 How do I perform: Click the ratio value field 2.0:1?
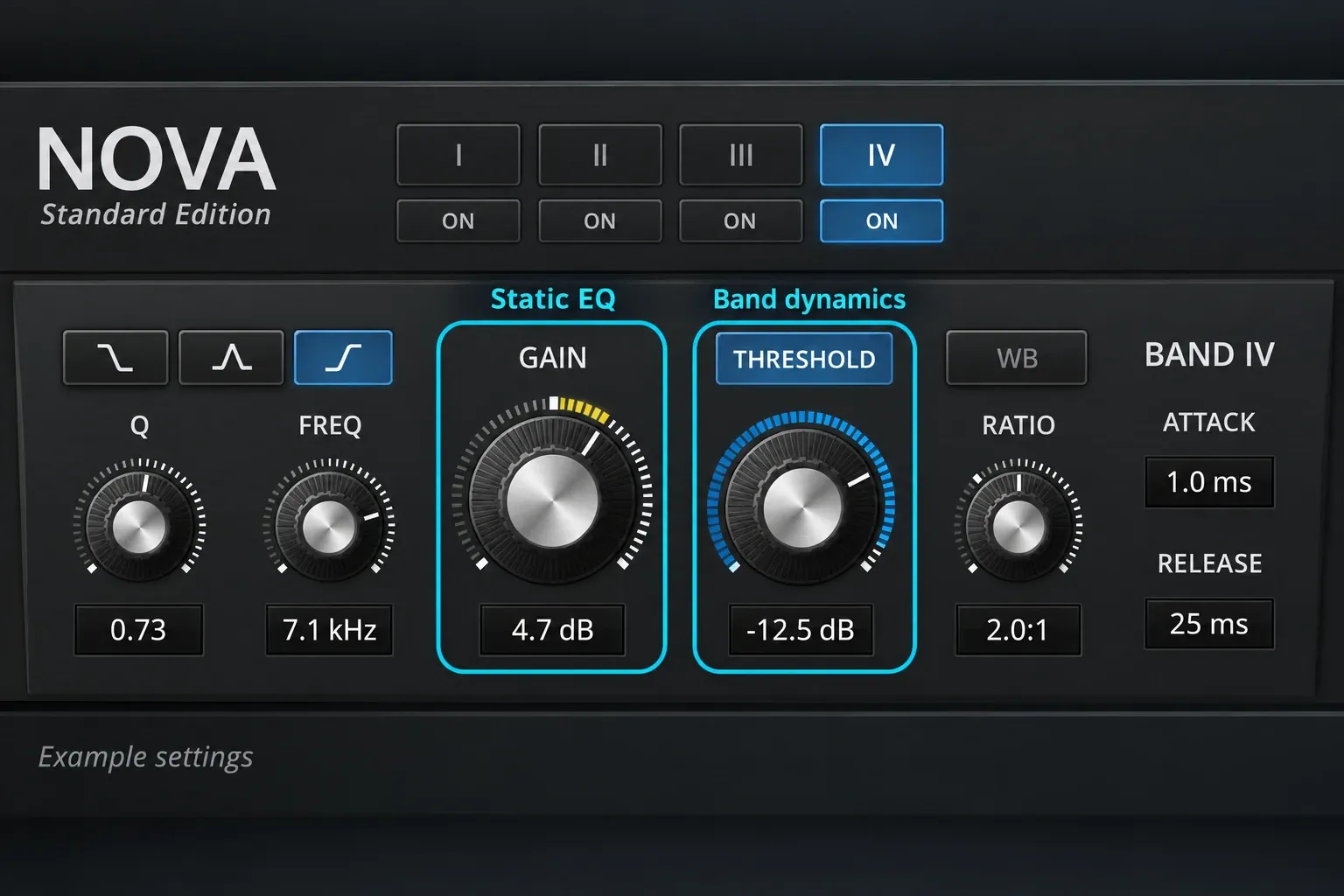pos(1018,630)
